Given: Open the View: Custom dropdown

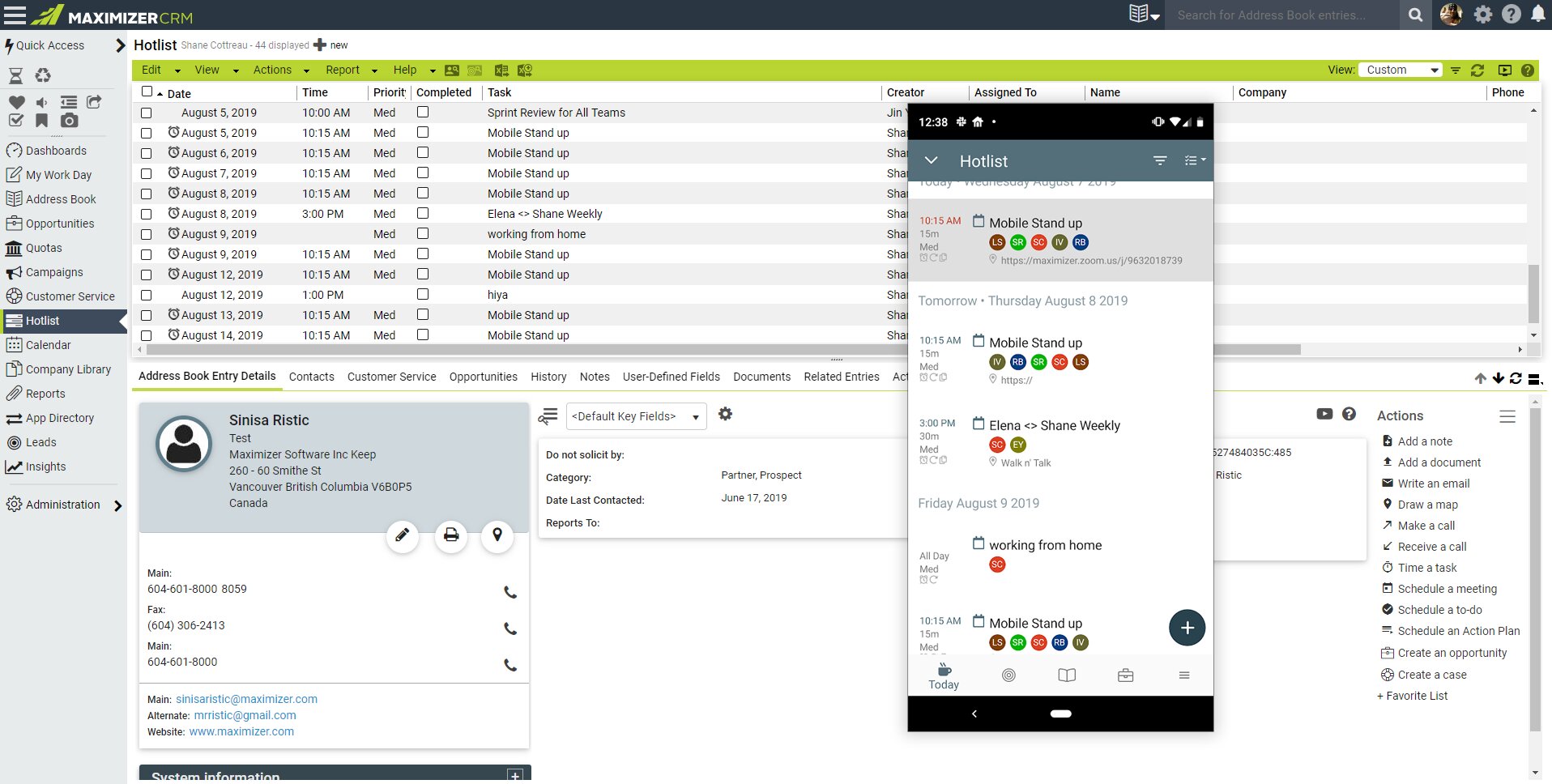Looking at the screenshot, I should tap(1401, 70).
